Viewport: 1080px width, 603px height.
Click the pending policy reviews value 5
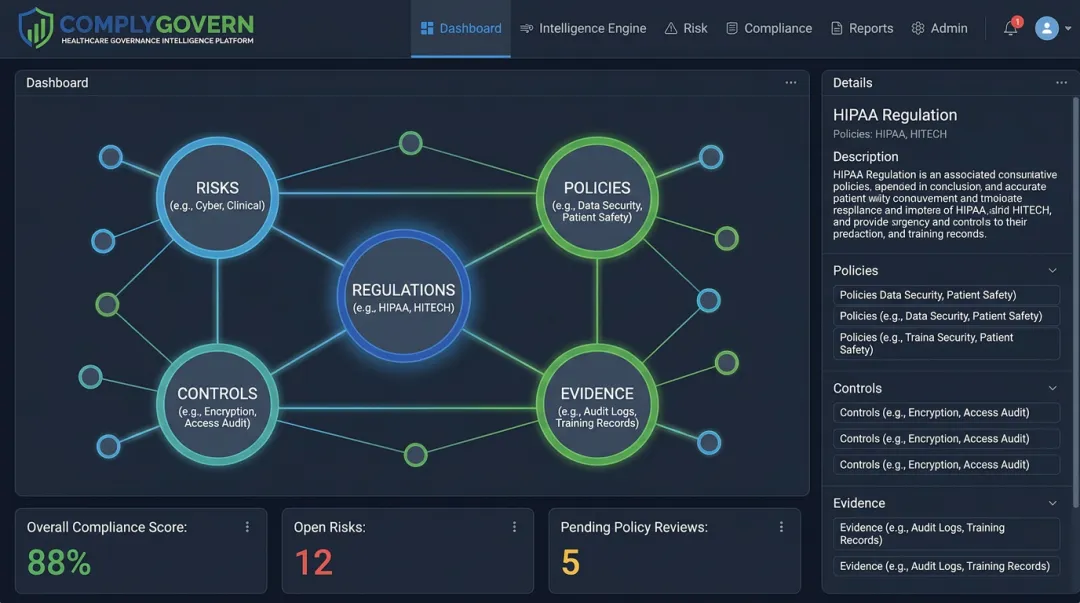pos(570,562)
